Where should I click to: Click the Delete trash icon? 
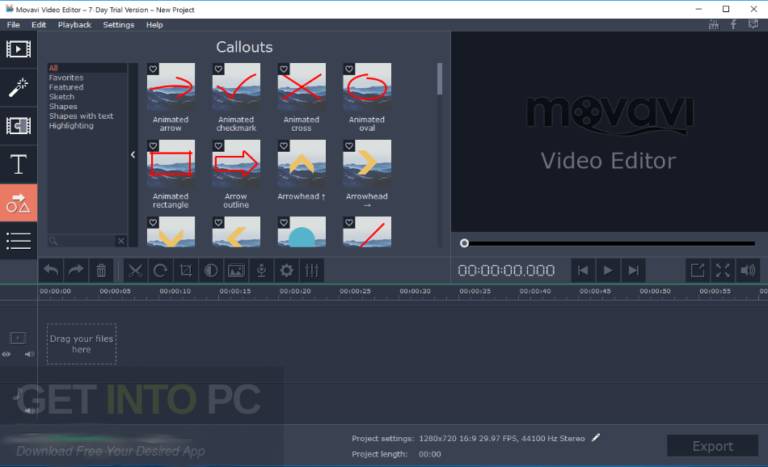tap(101, 270)
